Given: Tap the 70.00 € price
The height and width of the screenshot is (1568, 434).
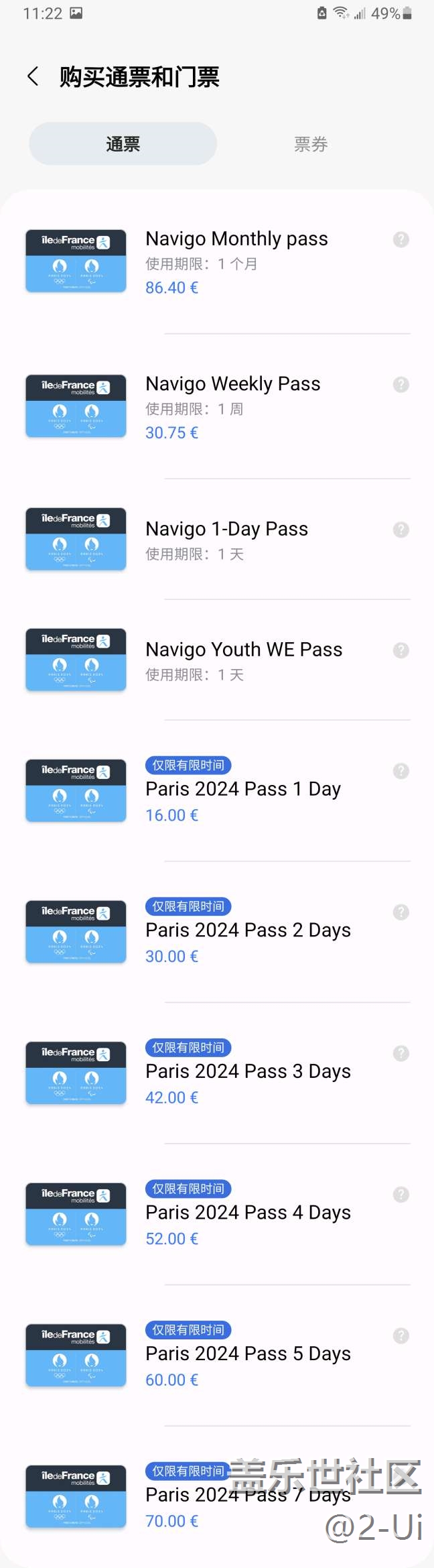Looking at the screenshot, I should (171, 1521).
